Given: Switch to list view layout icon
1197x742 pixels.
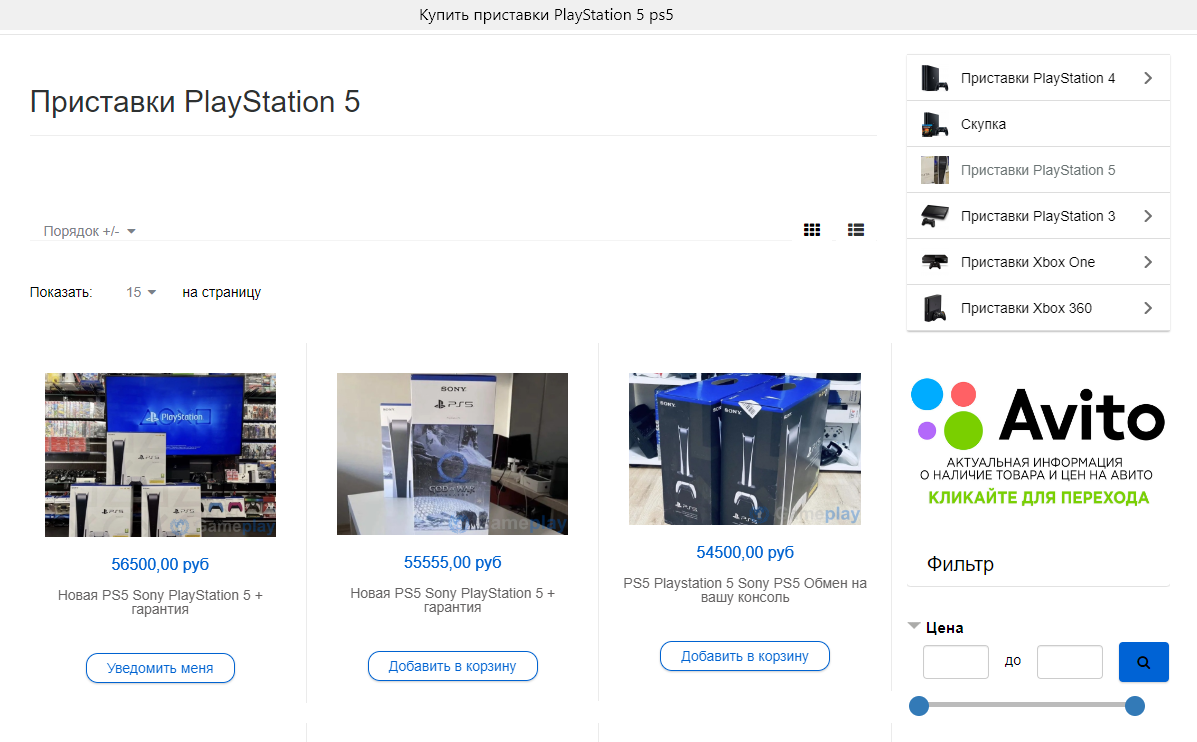Looking at the screenshot, I should [856, 230].
